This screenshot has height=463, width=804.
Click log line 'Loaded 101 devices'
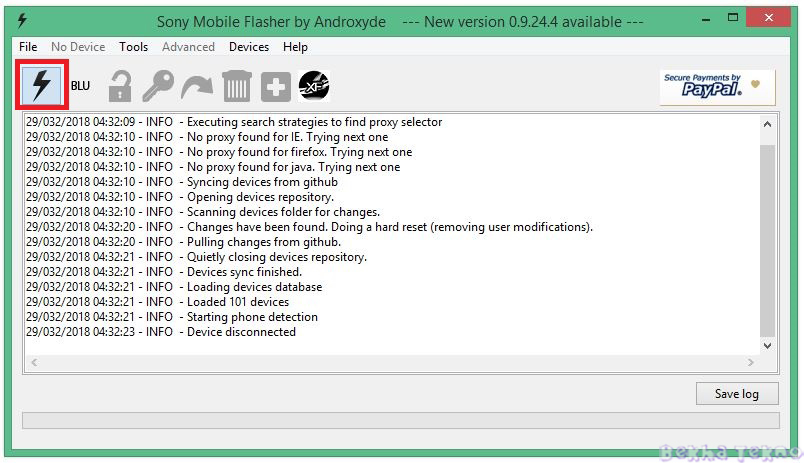click(x=157, y=301)
